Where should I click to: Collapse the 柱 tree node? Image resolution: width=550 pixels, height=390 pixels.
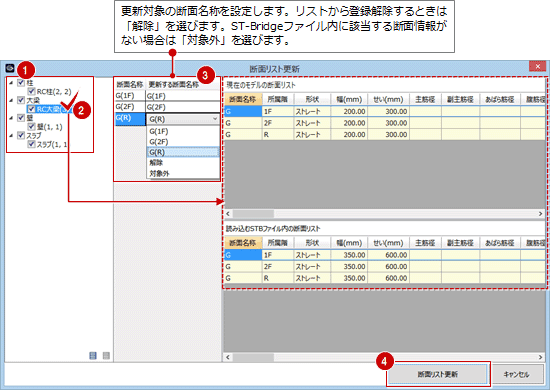[x=11, y=83]
